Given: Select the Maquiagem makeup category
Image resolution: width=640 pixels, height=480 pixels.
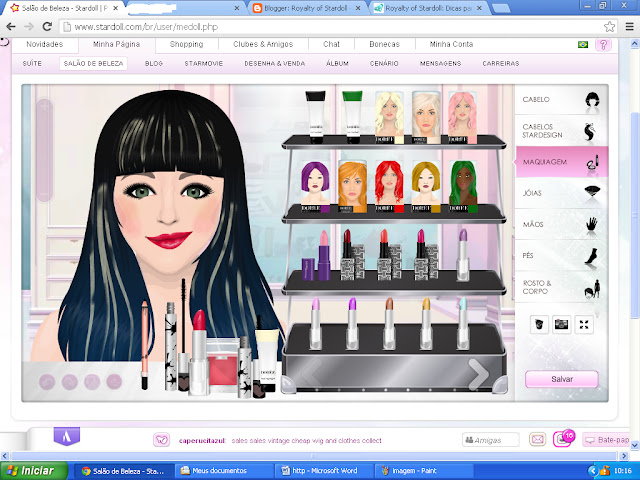Looking at the screenshot, I should 562,162.
